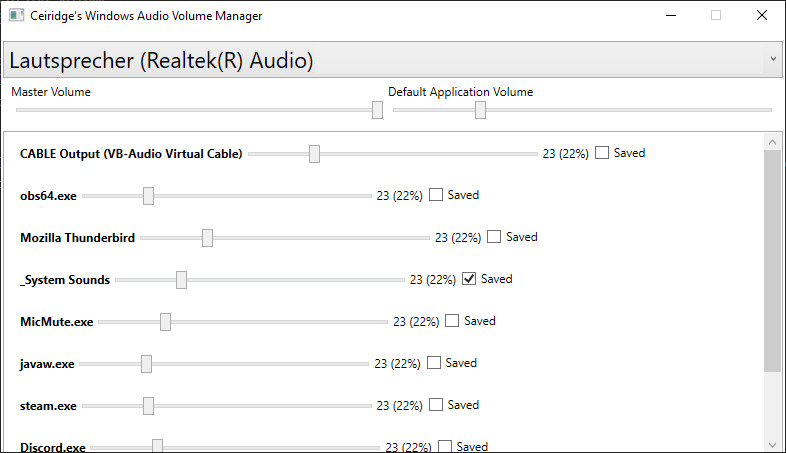Enable Saved checkbox for CABLE Output
This screenshot has height=453, width=786.
602,153
